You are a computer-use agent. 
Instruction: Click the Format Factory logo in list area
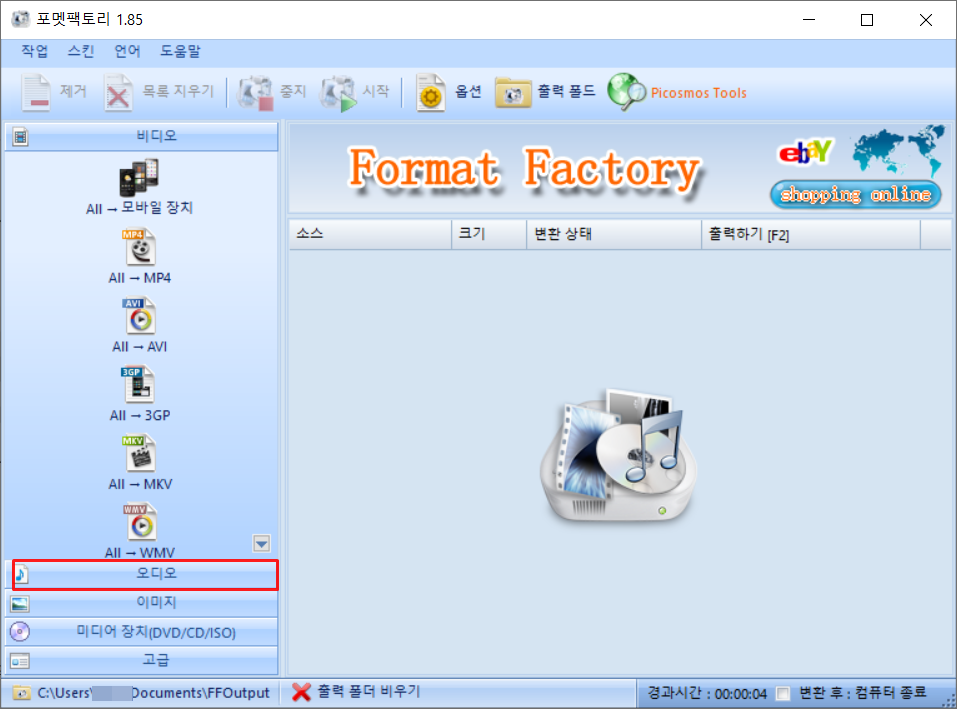[618, 456]
